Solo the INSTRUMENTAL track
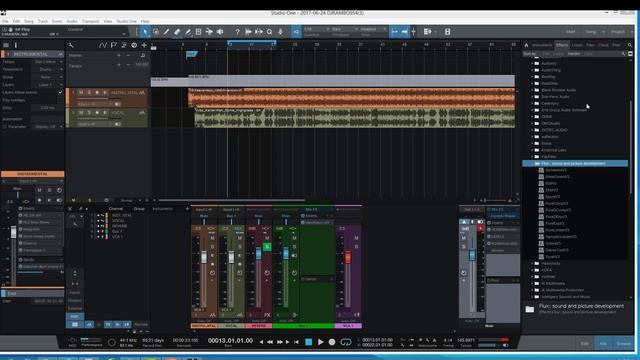Image resolution: width=640 pixels, height=360 pixels. pyautogui.click(x=89, y=93)
